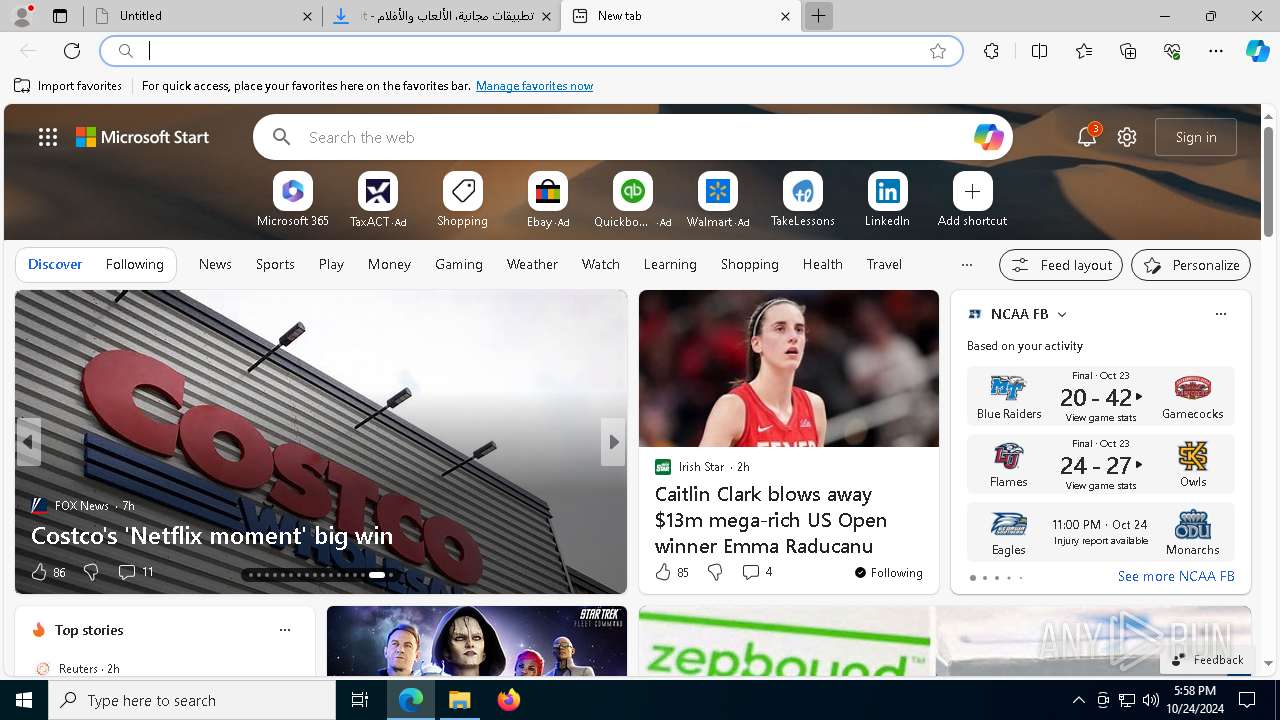
Task: Open the Money category
Action: point(389,265)
